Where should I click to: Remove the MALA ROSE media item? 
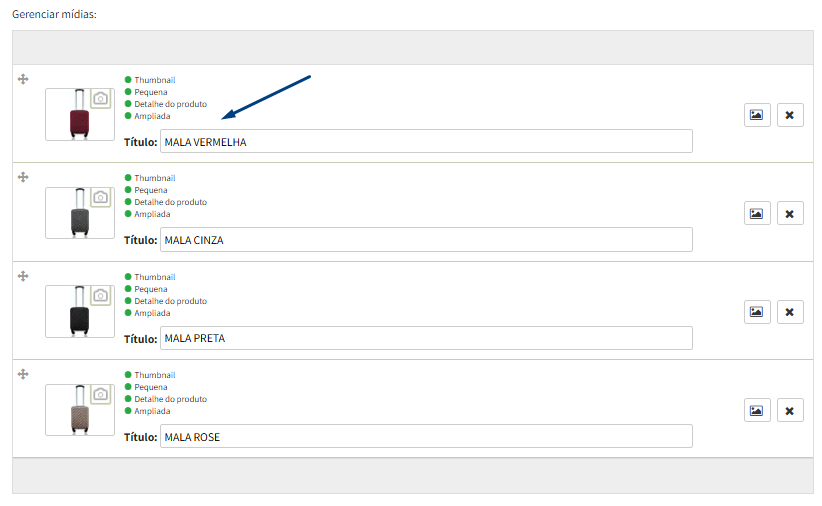(x=789, y=411)
